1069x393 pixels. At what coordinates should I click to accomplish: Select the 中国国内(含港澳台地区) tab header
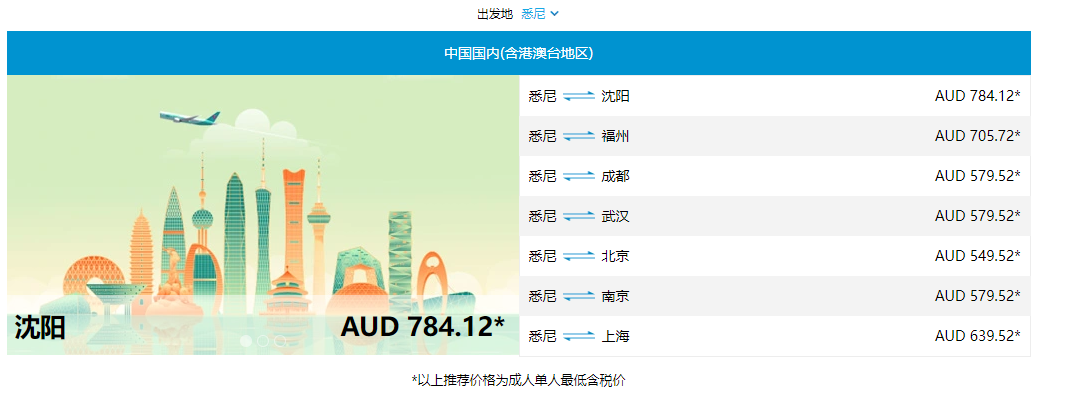519,53
